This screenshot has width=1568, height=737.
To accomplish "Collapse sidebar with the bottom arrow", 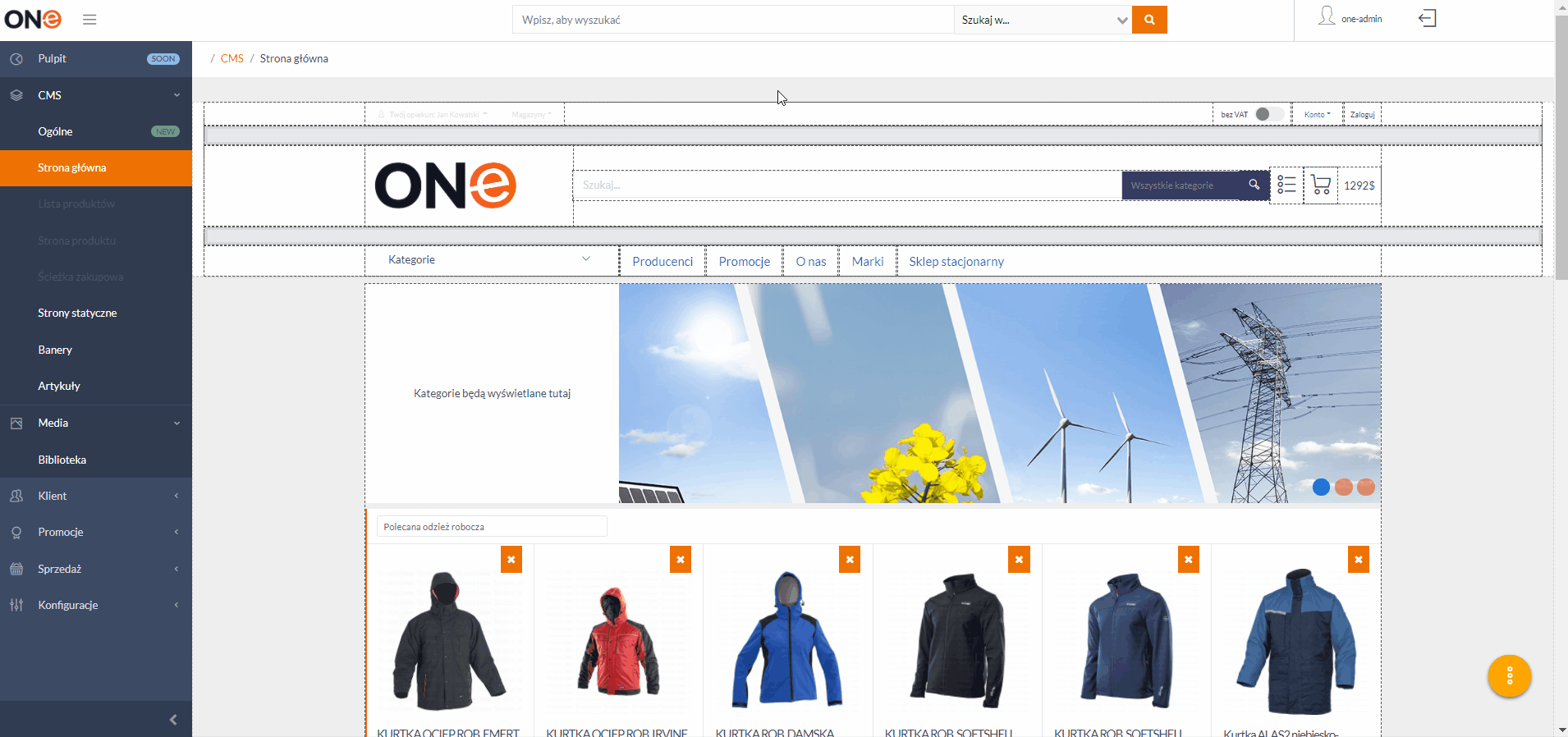I will tap(173, 720).
